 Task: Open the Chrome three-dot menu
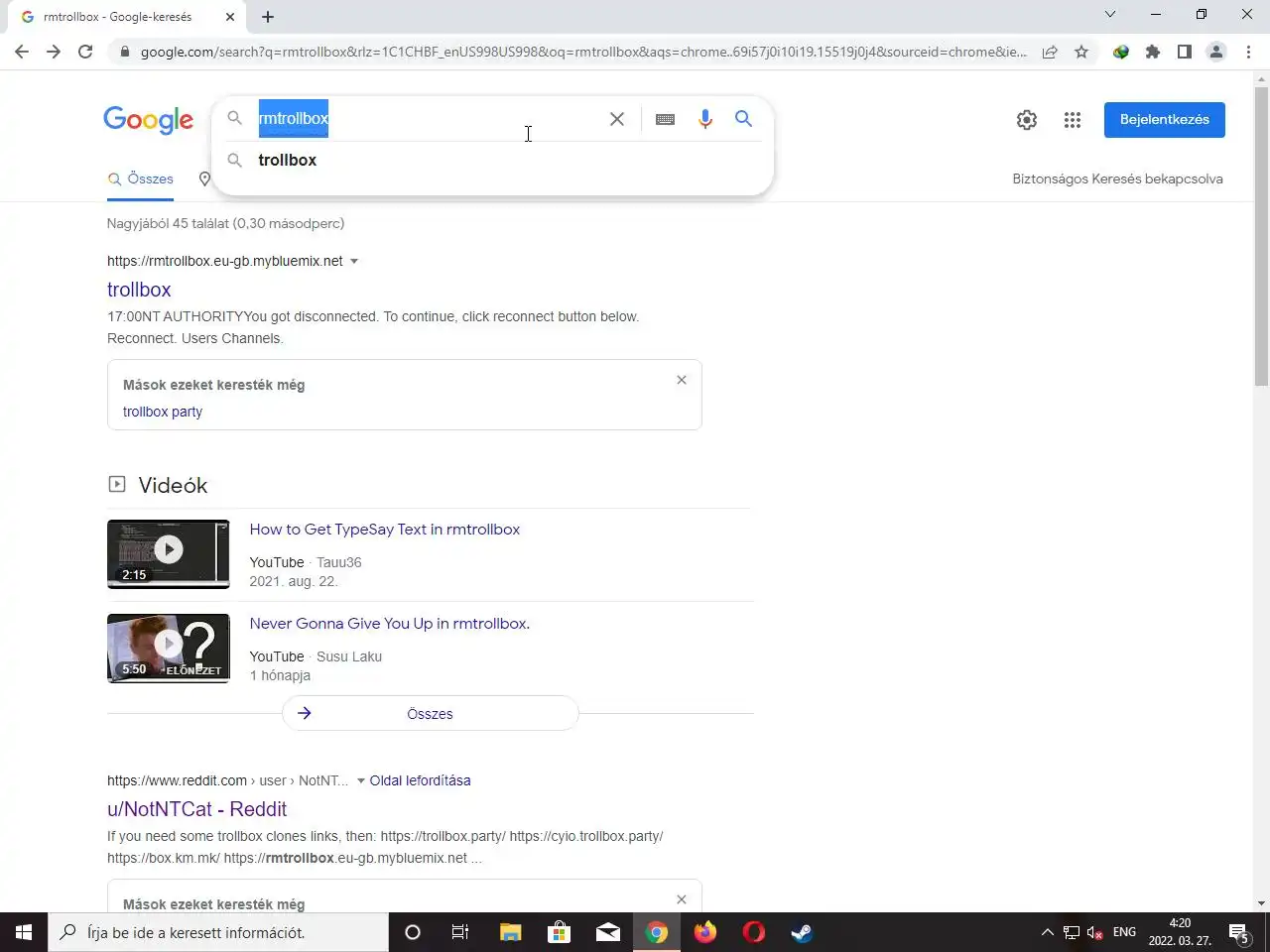(1248, 52)
